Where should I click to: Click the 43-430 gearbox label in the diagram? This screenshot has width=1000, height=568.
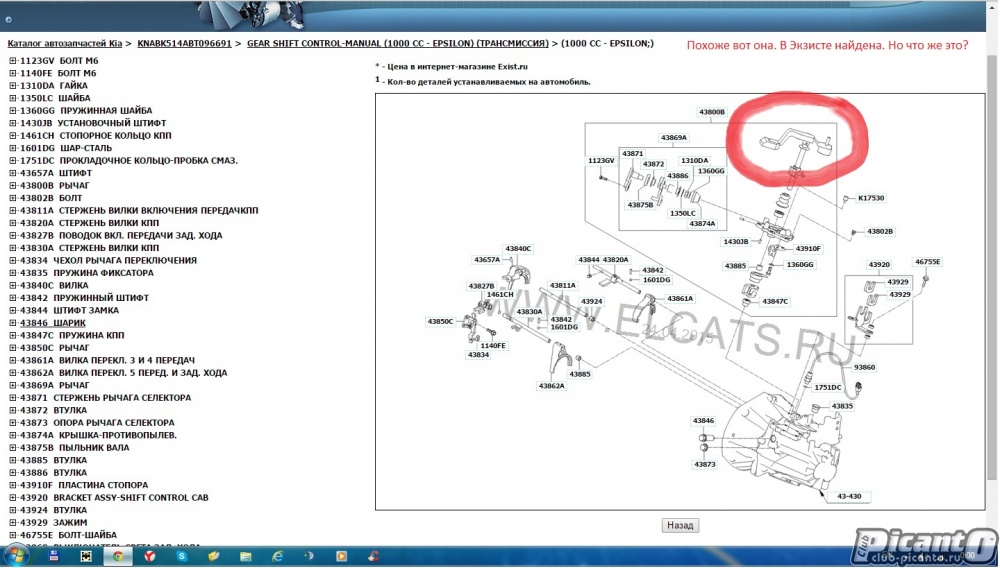click(849, 496)
